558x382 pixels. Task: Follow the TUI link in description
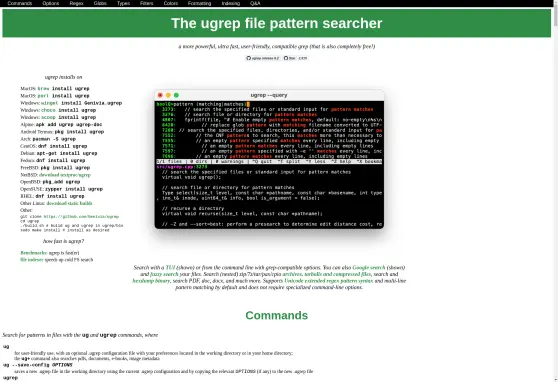point(170,267)
